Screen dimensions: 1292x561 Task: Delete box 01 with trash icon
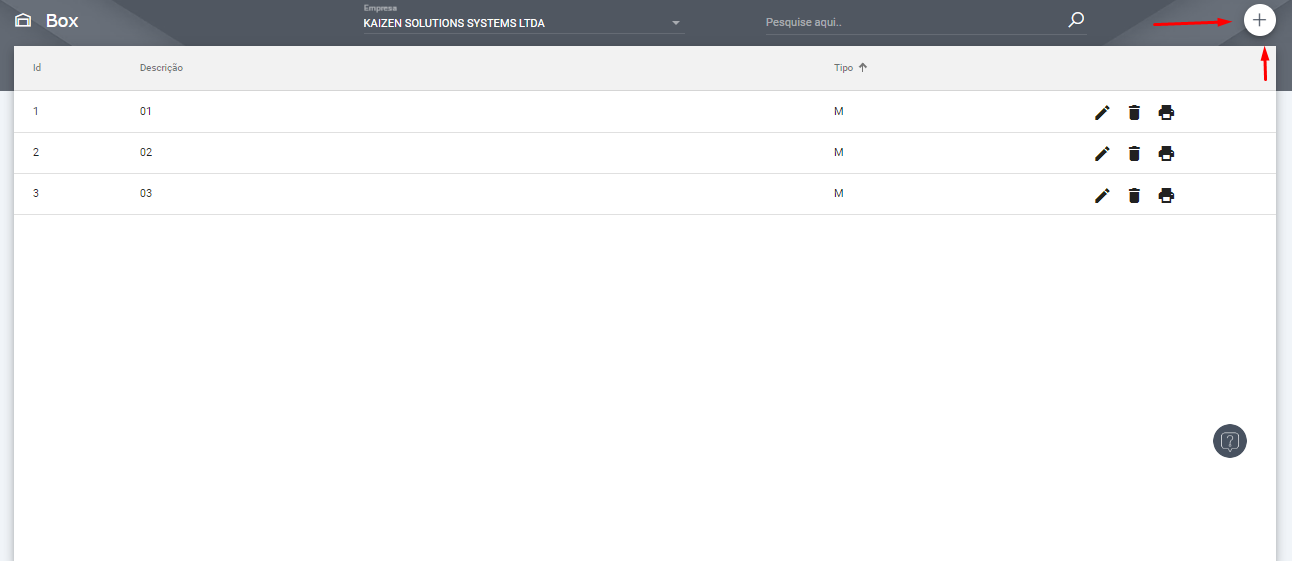[1134, 112]
